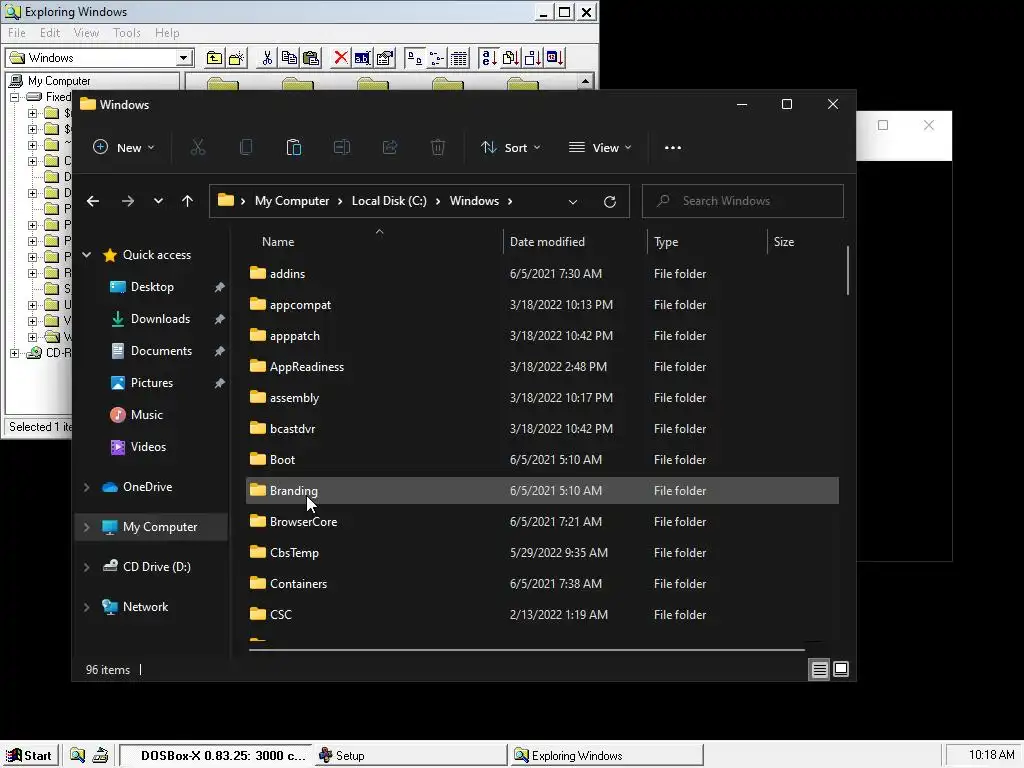Click the Forward arrow navigation button
The width and height of the screenshot is (1024, 768).
click(x=128, y=201)
